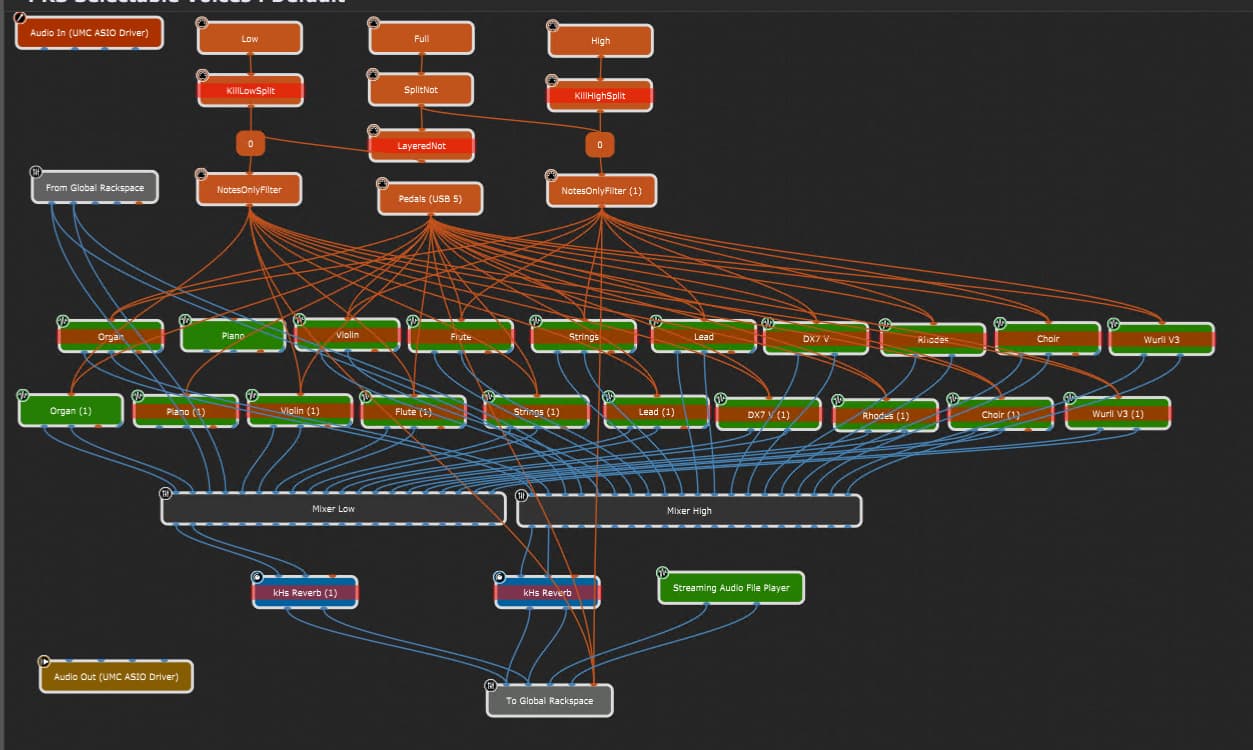The image size is (1253, 750).
Task: Click the instrument icon on the Violin block
Action: [299, 319]
